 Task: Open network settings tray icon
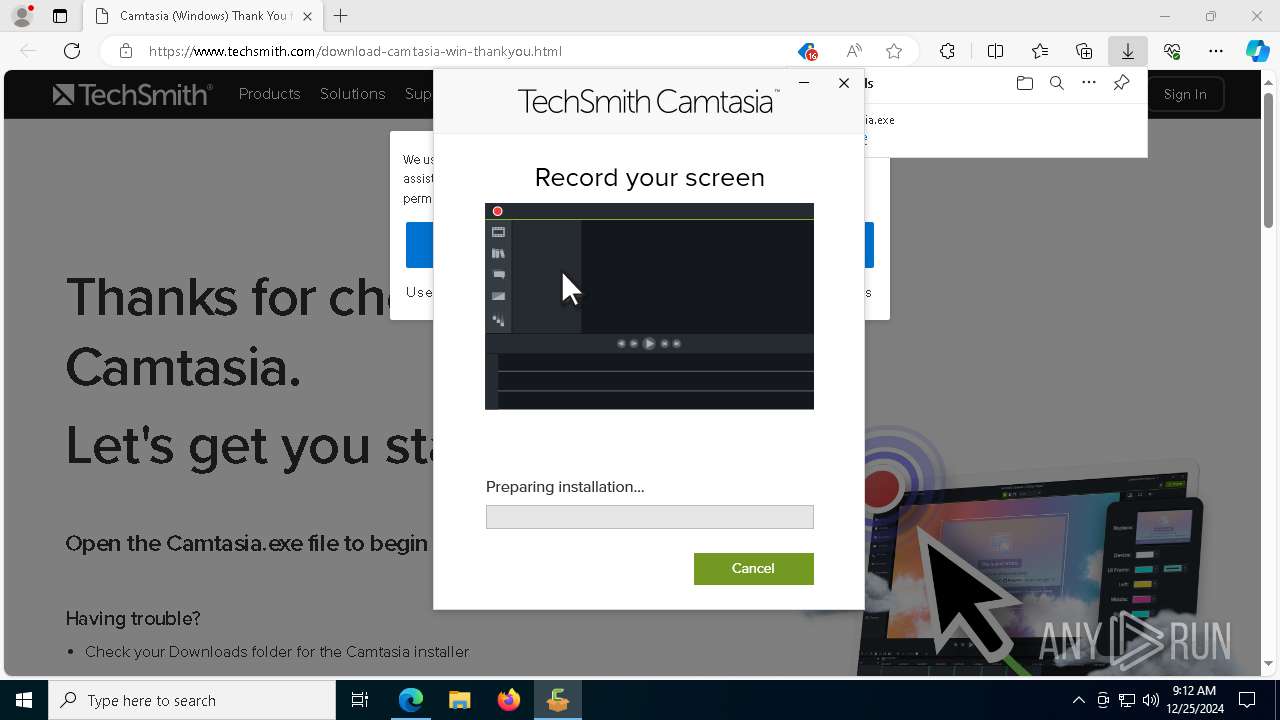(x=1127, y=700)
